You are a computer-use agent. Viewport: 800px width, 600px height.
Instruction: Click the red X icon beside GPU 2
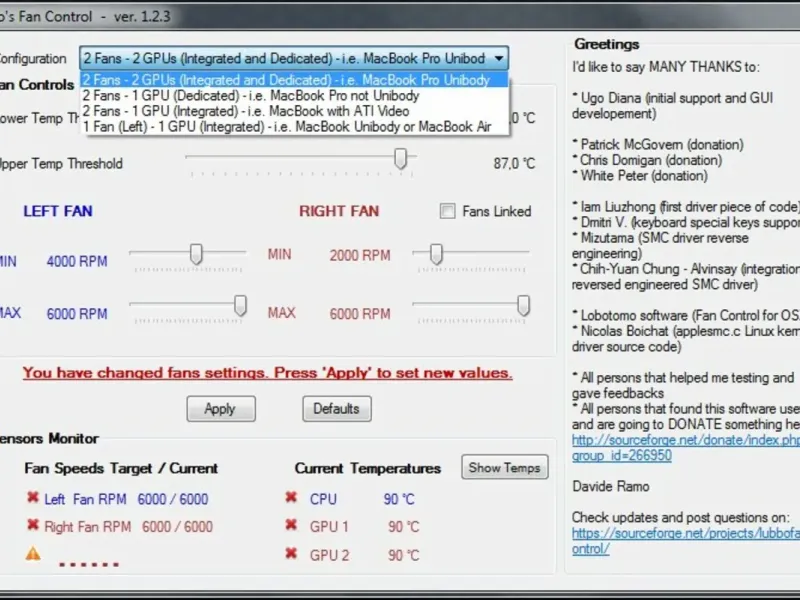click(291, 553)
